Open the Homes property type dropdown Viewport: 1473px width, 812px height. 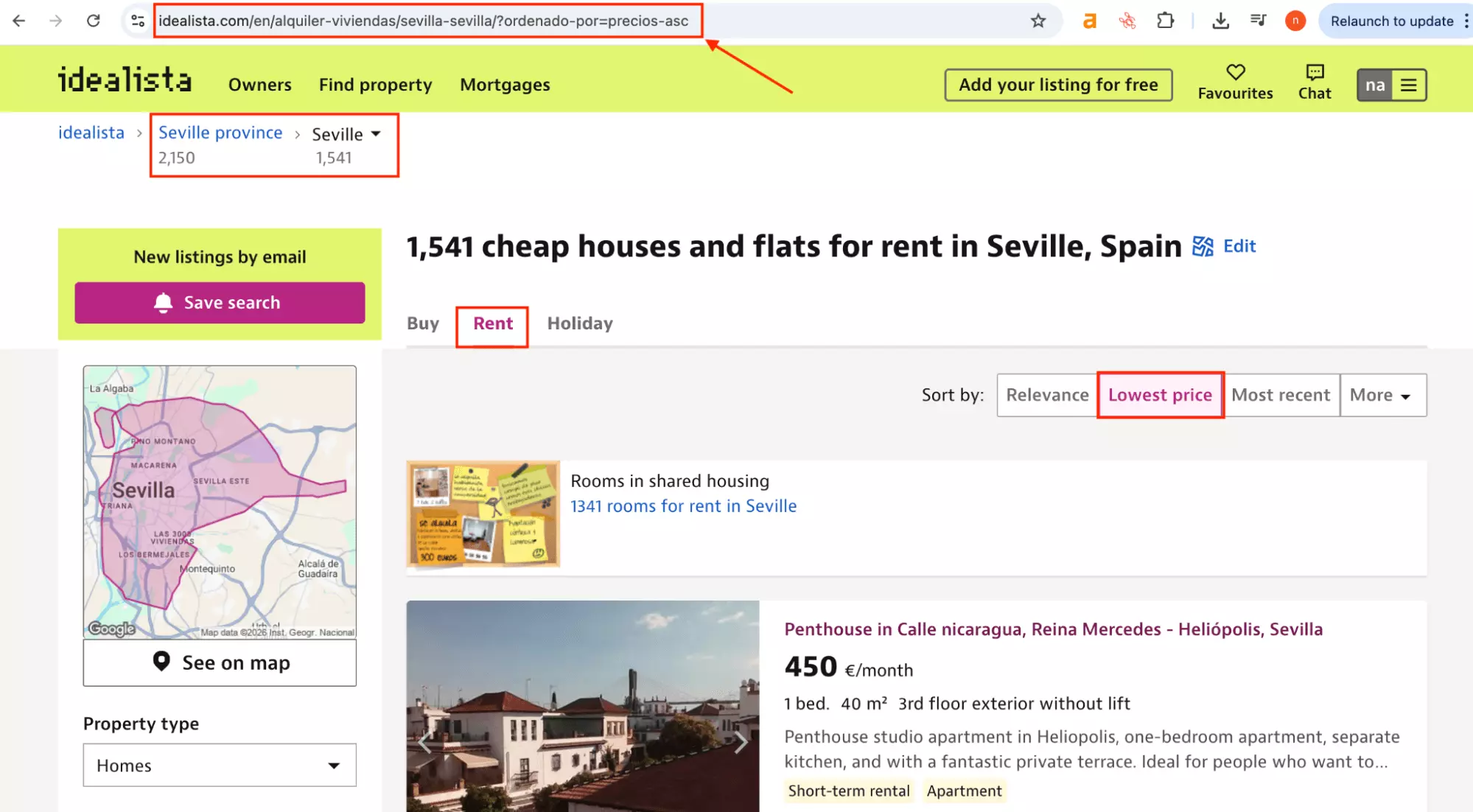tap(219, 765)
